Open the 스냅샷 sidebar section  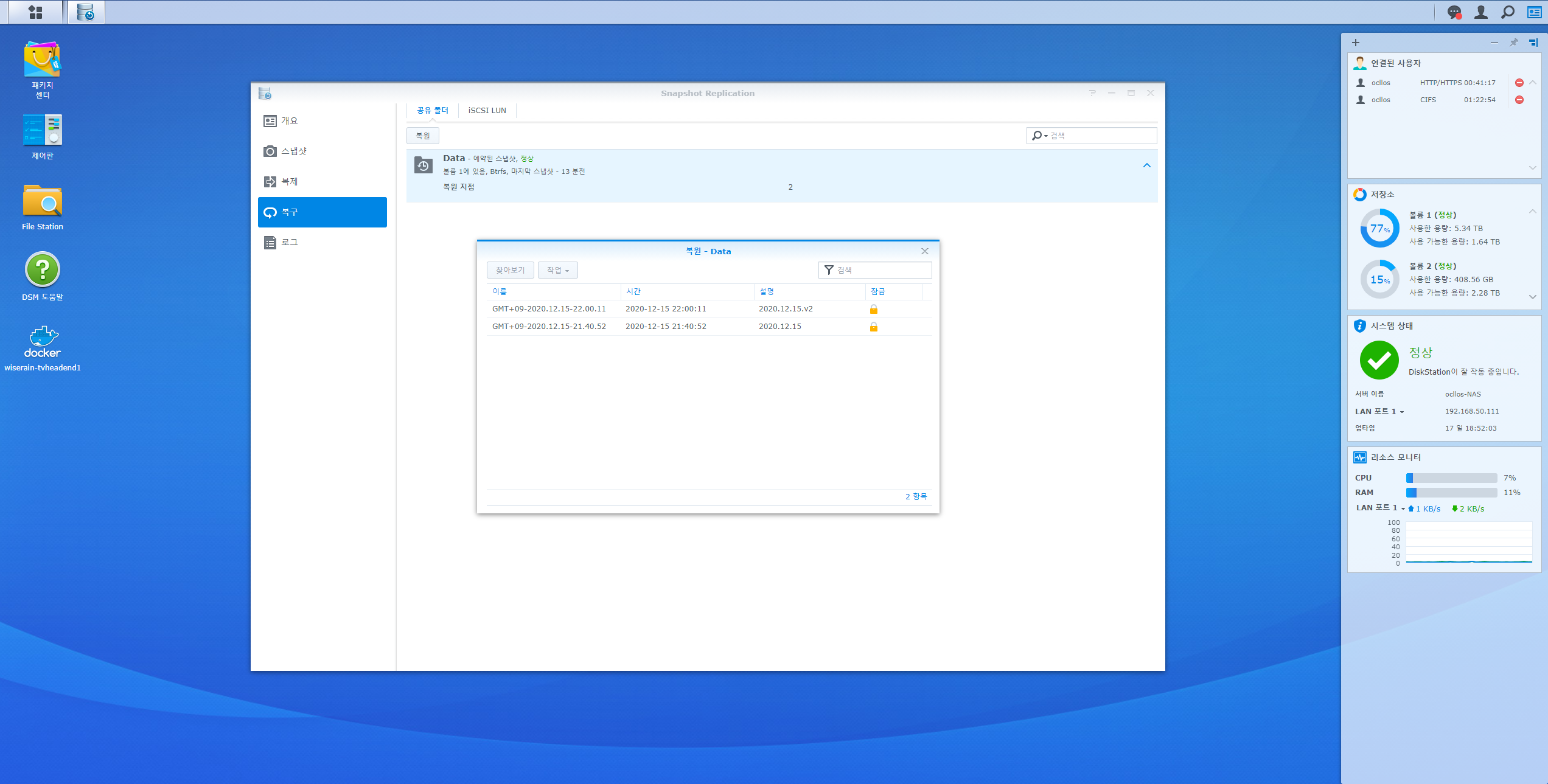[294, 151]
